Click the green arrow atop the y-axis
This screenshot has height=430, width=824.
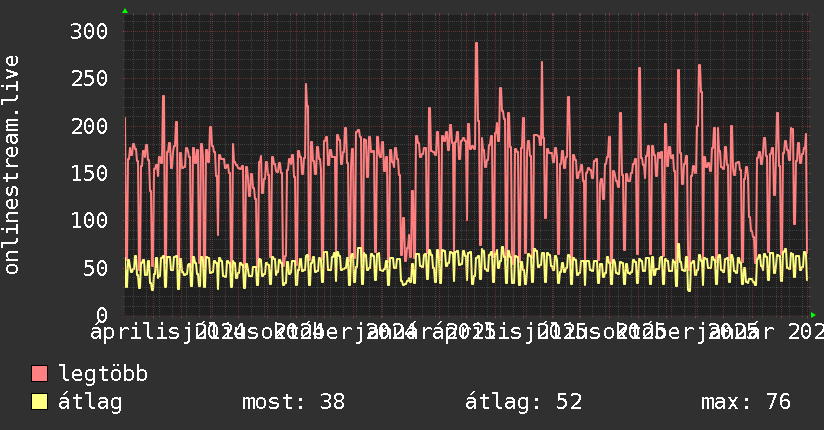[125, 11]
